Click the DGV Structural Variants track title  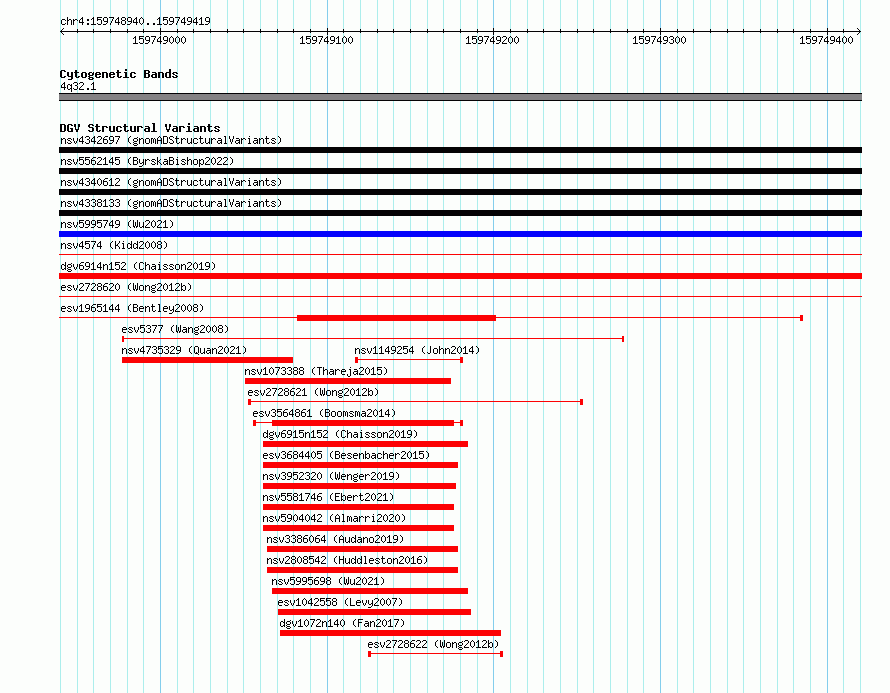[140, 128]
